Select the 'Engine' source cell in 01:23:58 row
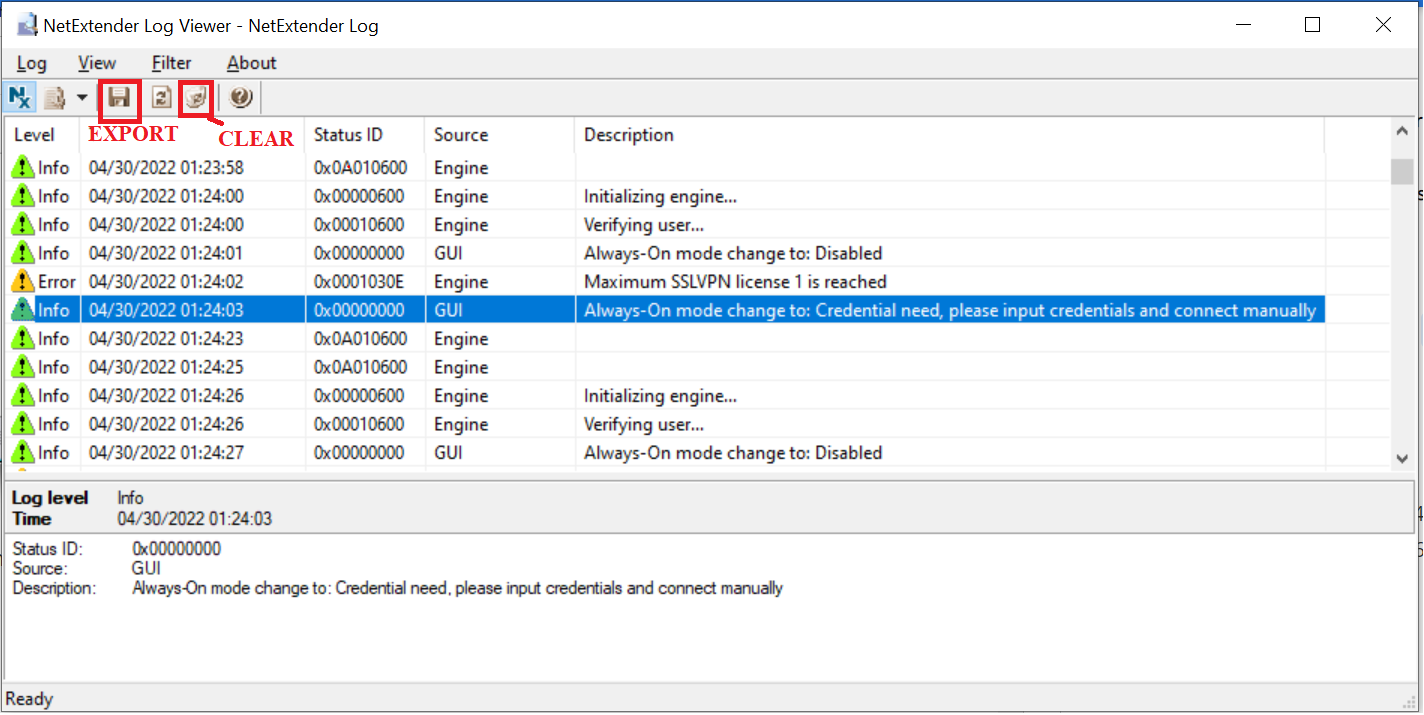 (461, 168)
